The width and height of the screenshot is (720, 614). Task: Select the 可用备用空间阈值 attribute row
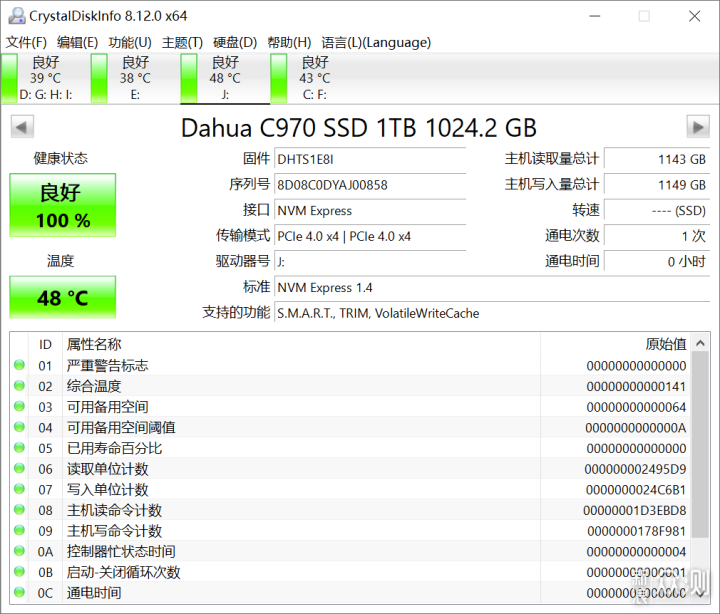[350, 428]
